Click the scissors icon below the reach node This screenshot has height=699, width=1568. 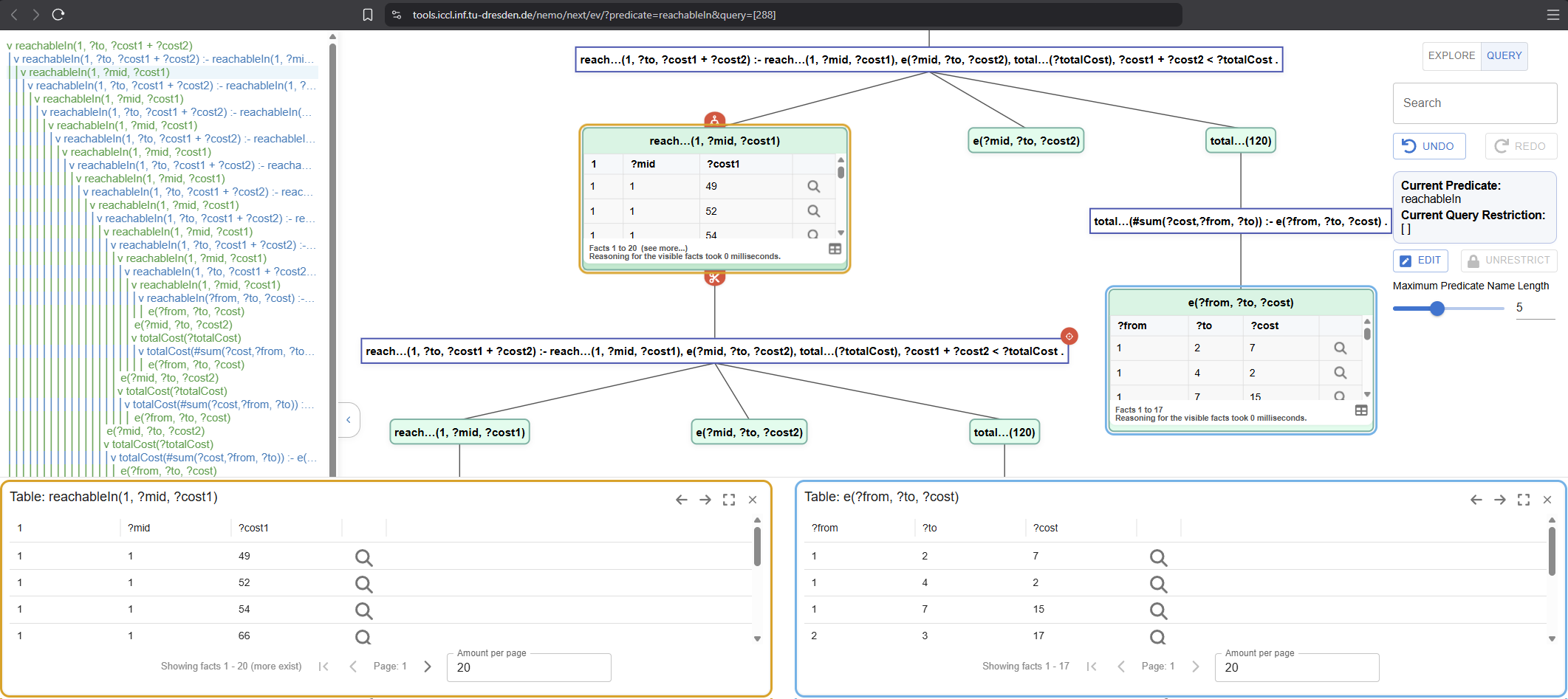(715, 278)
